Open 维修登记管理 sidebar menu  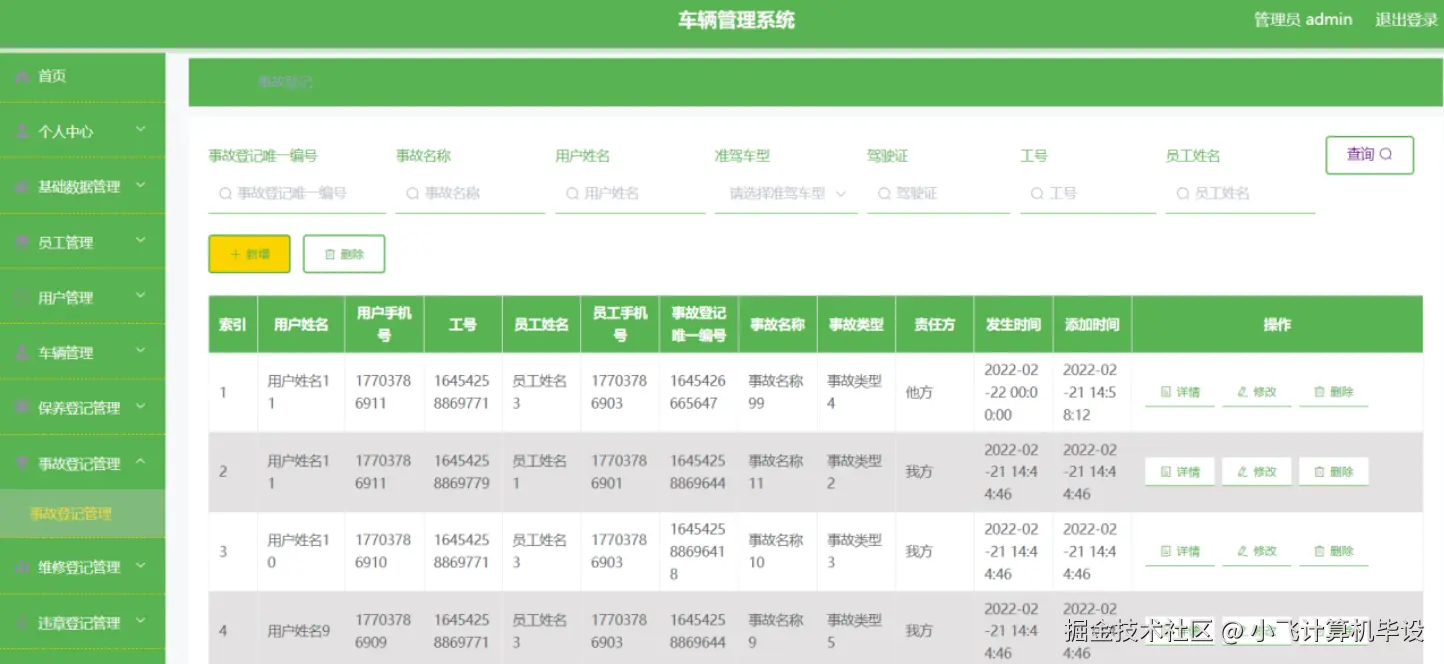[x=82, y=567]
